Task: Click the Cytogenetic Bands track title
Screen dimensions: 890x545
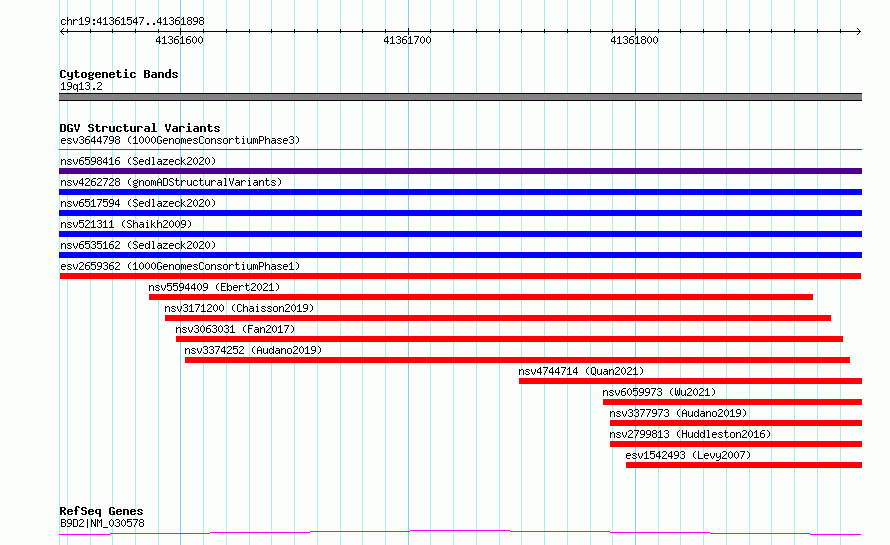Action: 119,74
